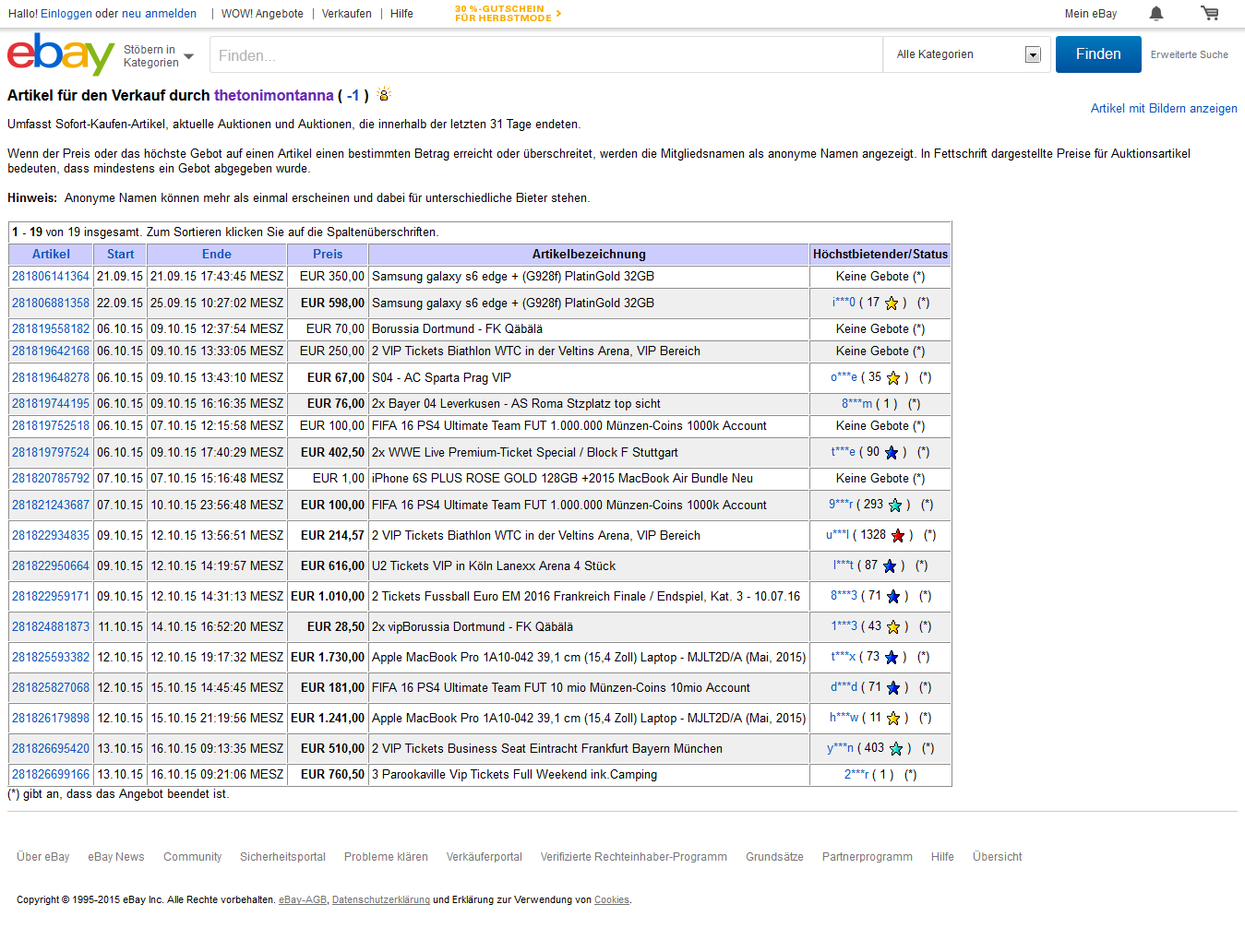This screenshot has width=1245, height=952.
Task: Open Grundsätze footer link
Action: [x=774, y=857]
